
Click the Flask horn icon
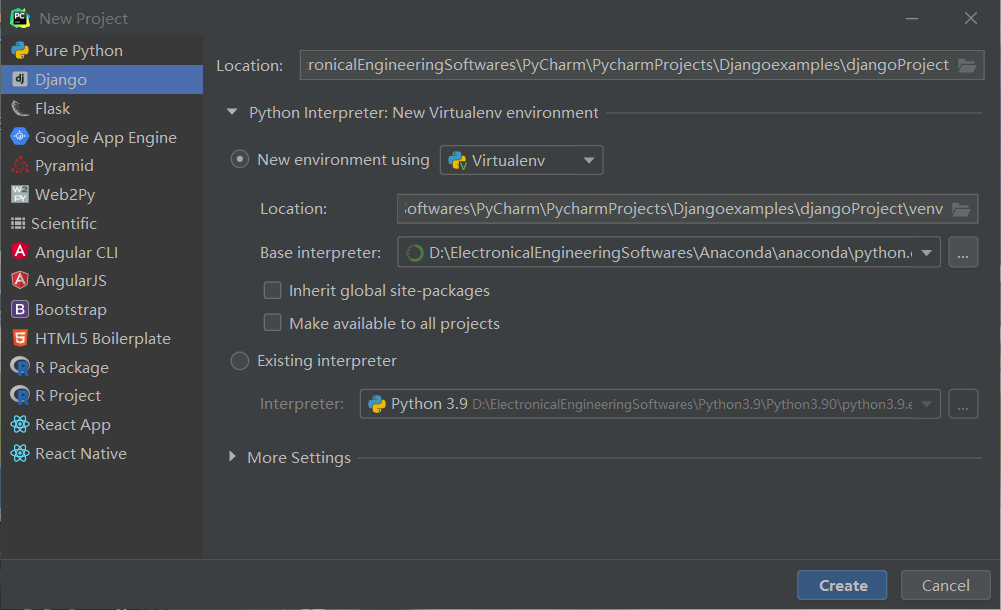click(x=20, y=108)
